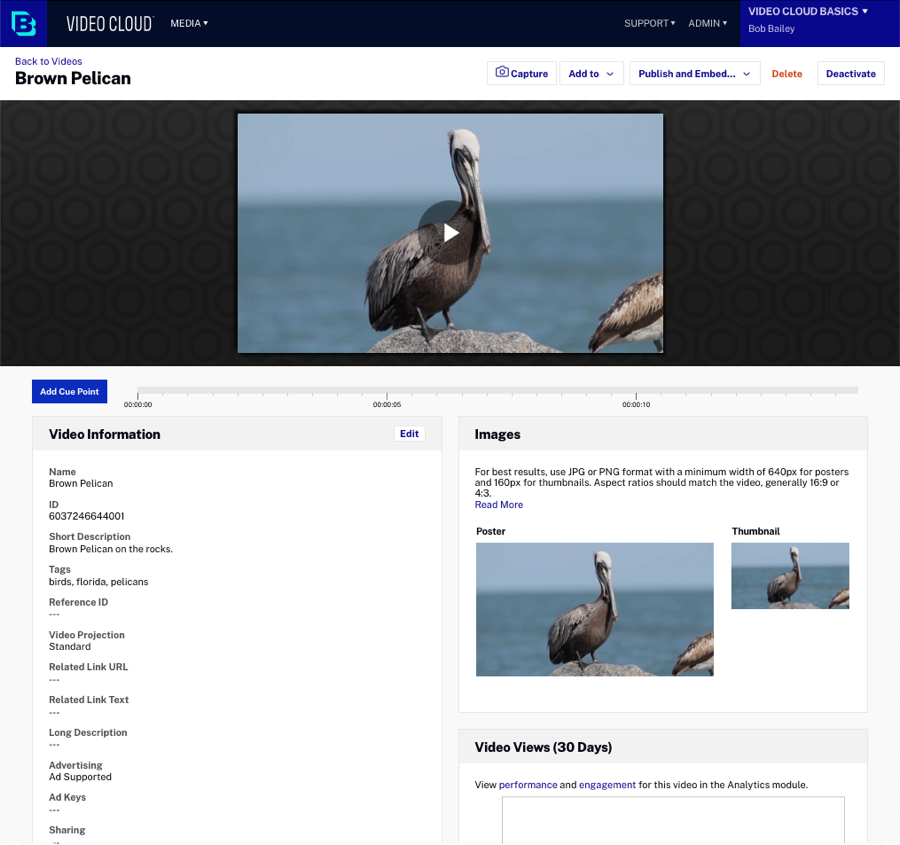This screenshot has width=900, height=845.
Task: Click the Brightcove logo icon
Action: pos(23,23)
